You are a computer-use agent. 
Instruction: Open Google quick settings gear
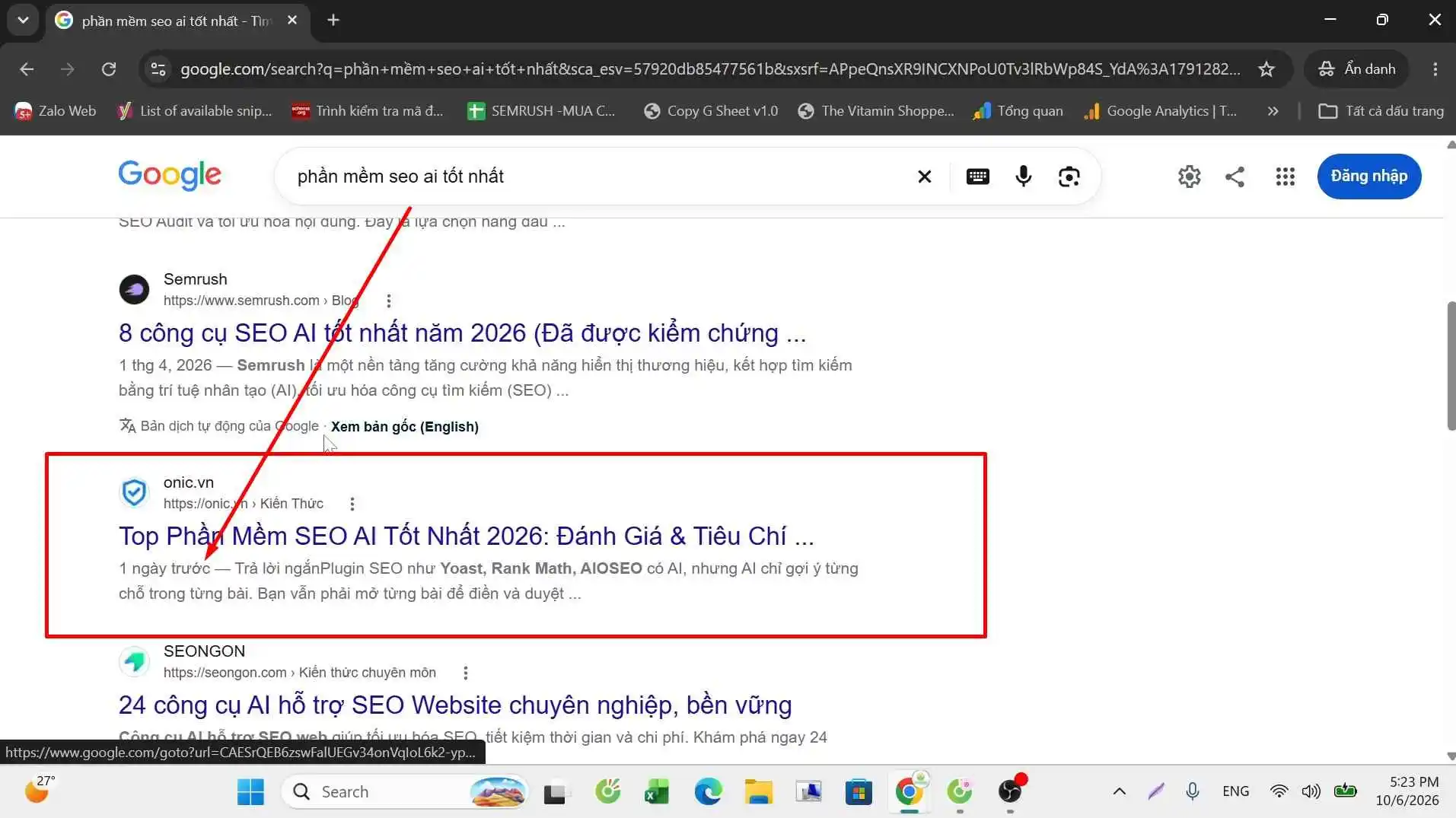(x=1190, y=177)
